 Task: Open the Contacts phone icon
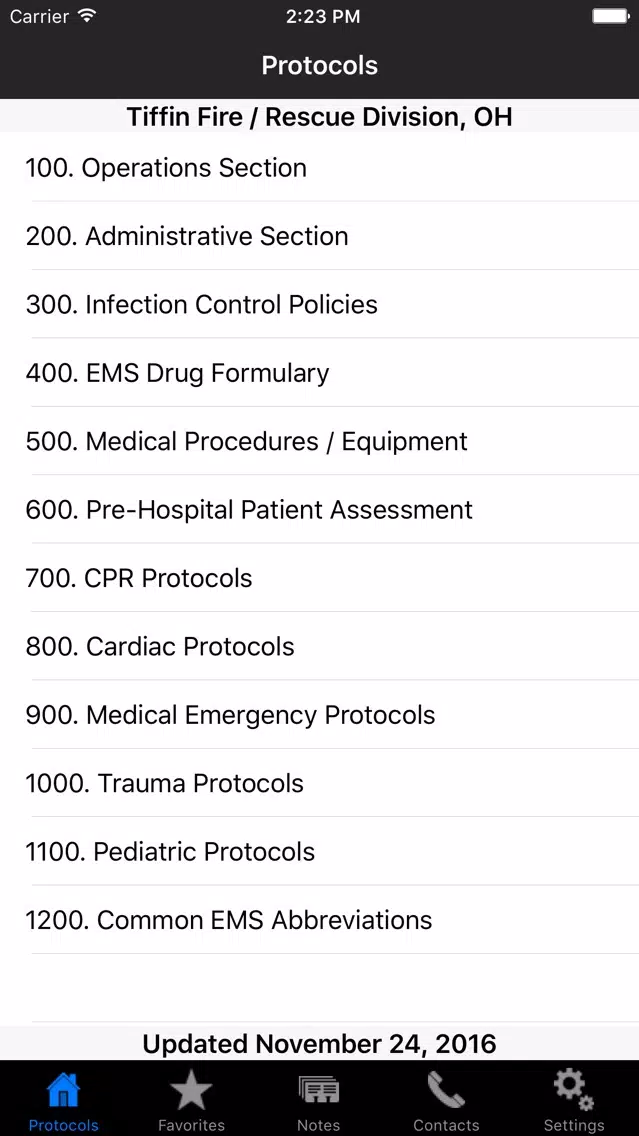click(446, 1090)
